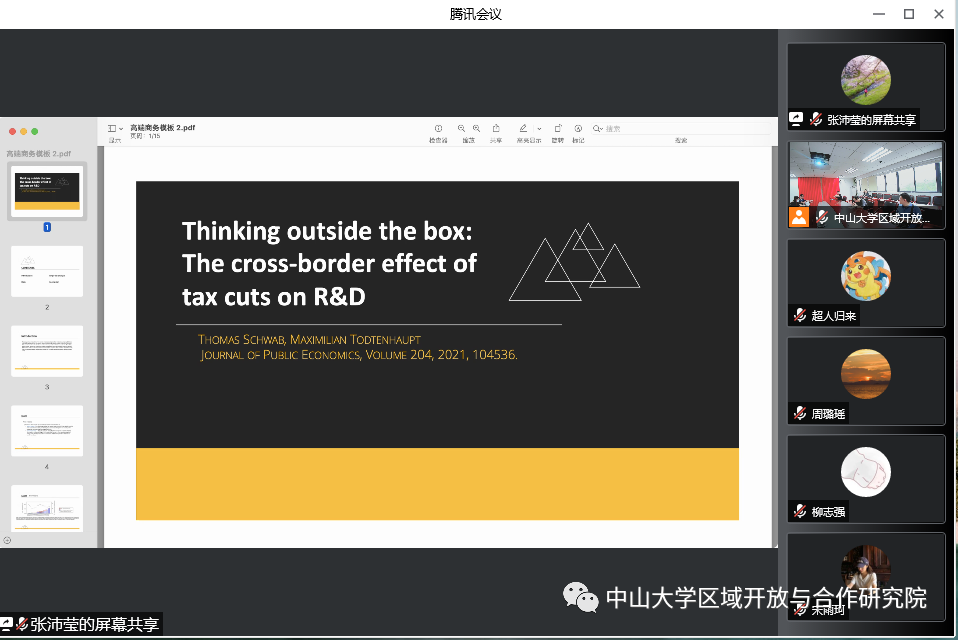The height and width of the screenshot is (640, 958).
Task: Click the add page icon below thumbnails
Action: [x=7, y=540]
